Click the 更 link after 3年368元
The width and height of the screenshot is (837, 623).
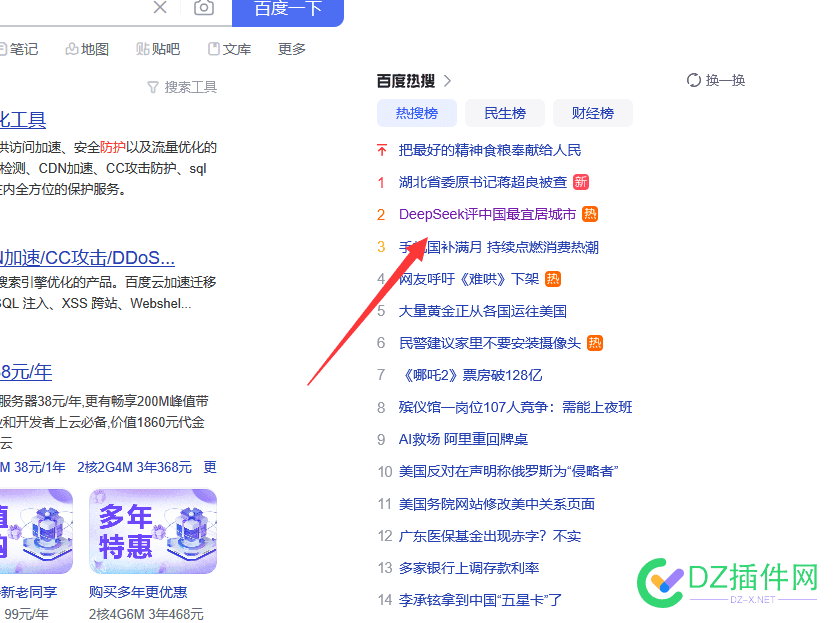(x=210, y=467)
